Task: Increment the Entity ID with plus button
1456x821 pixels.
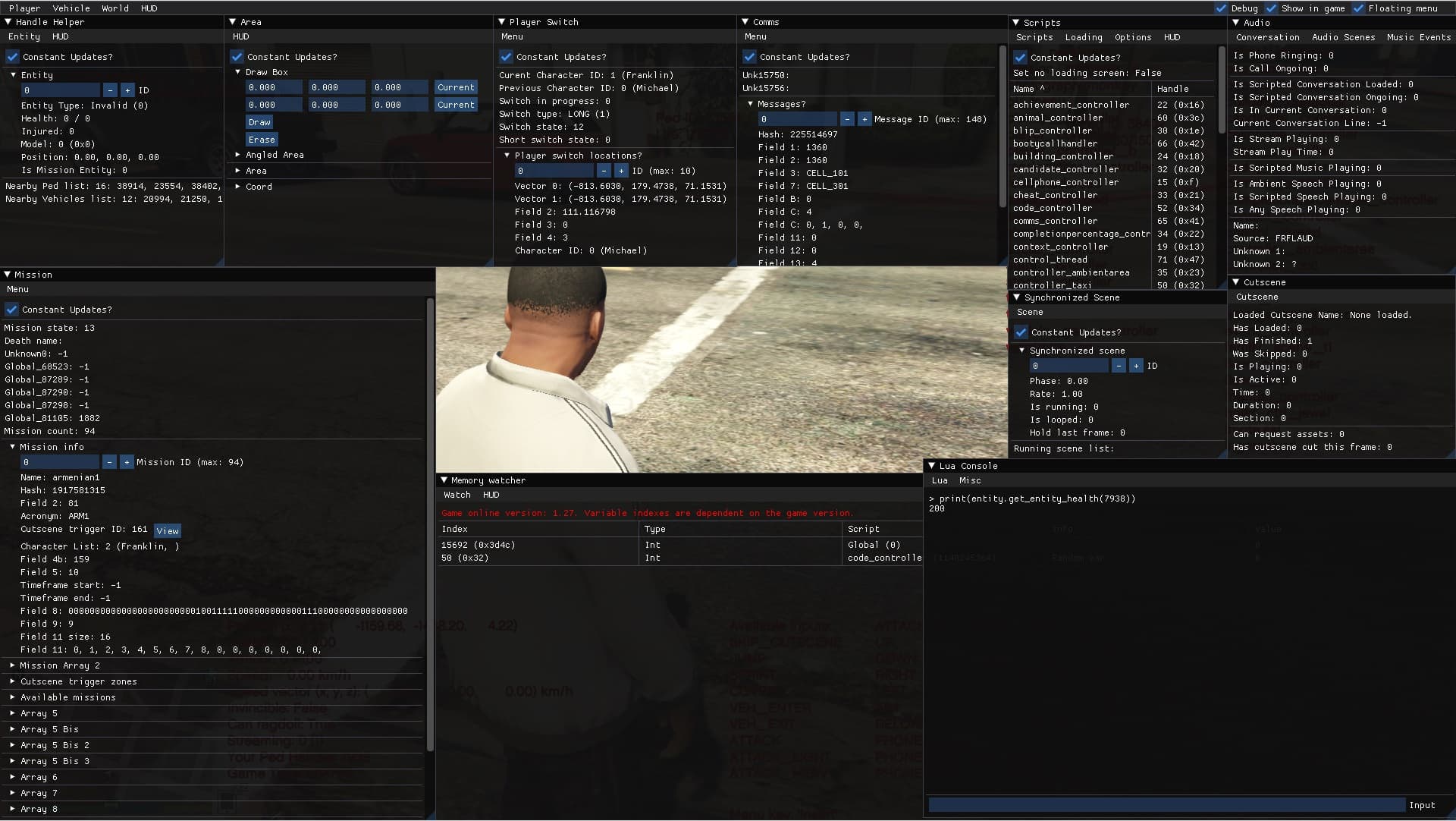Action: click(x=127, y=90)
